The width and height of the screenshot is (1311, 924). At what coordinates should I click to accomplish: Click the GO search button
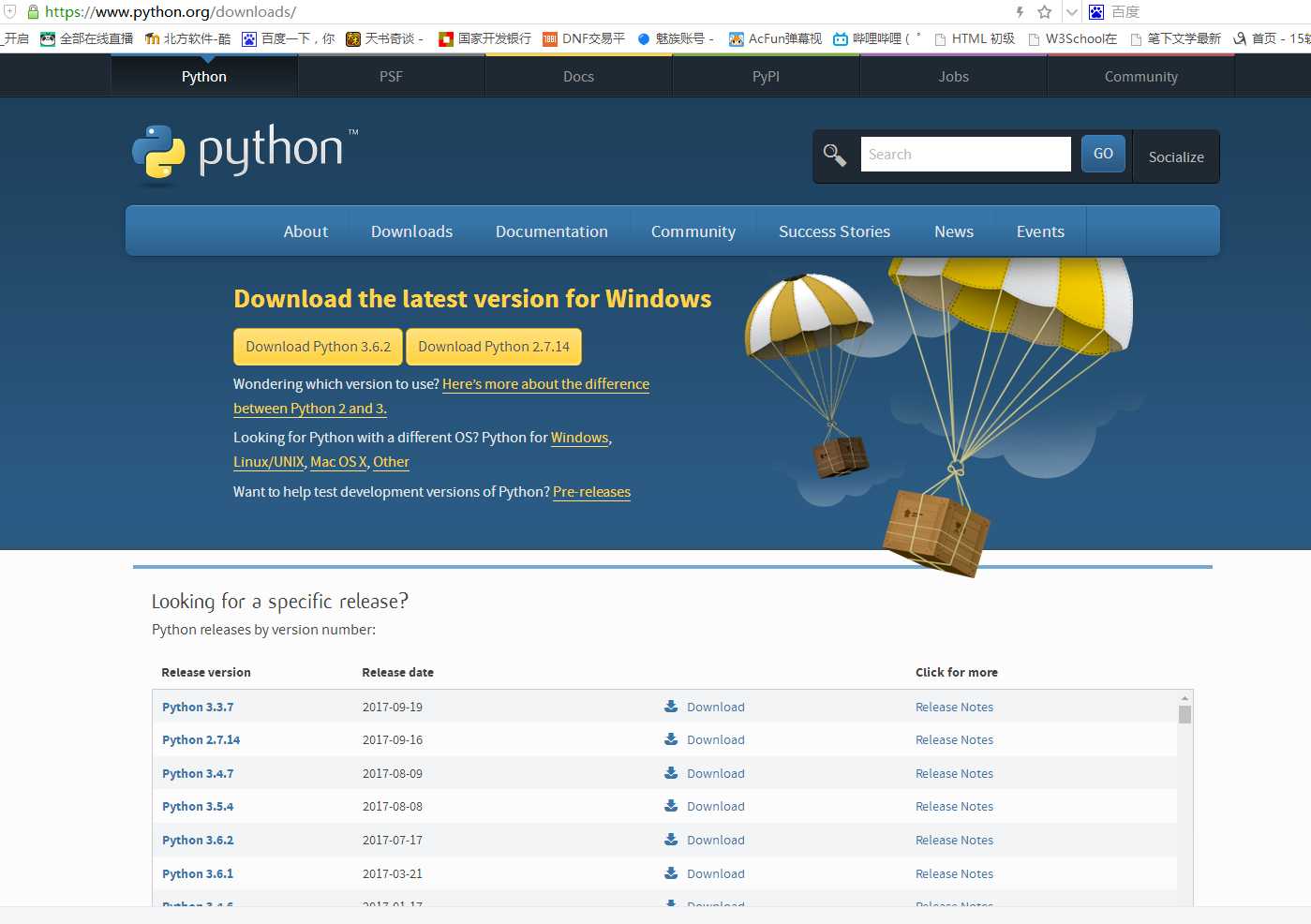1103,154
